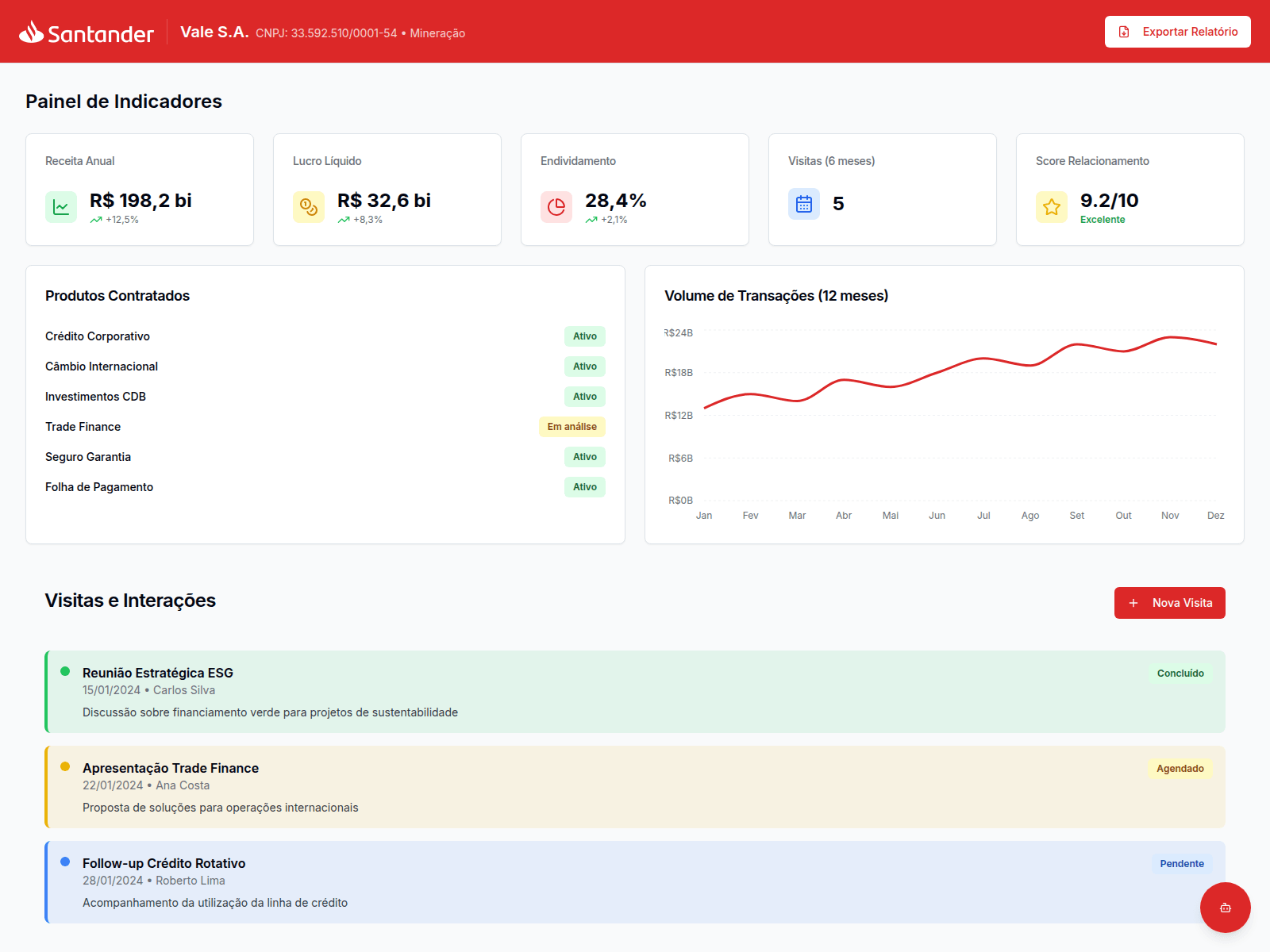Open the Reunião Estratégica ESG visit title

click(158, 673)
